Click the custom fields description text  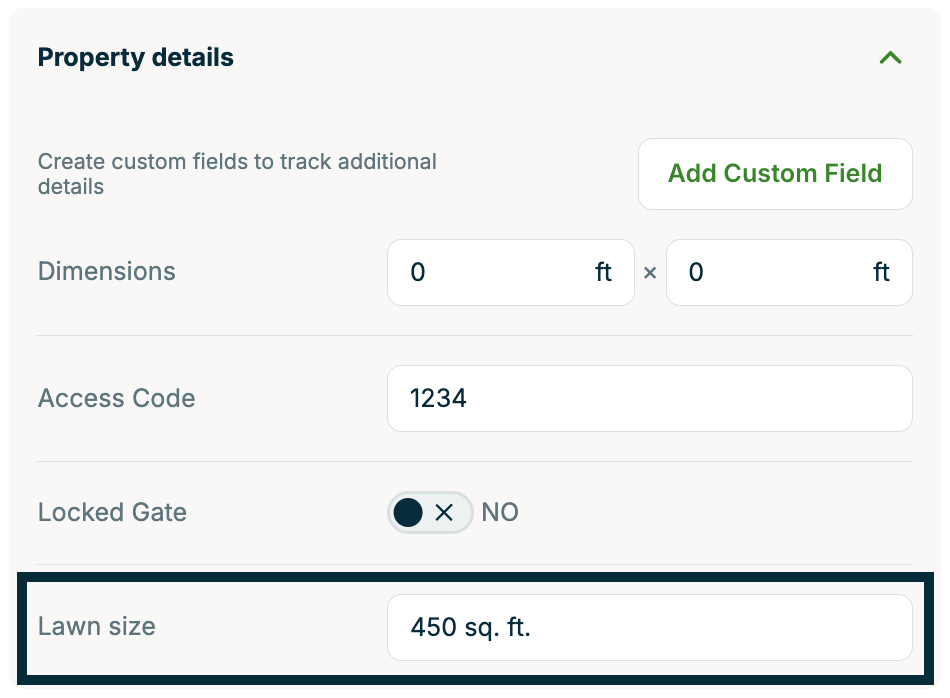tap(237, 174)
